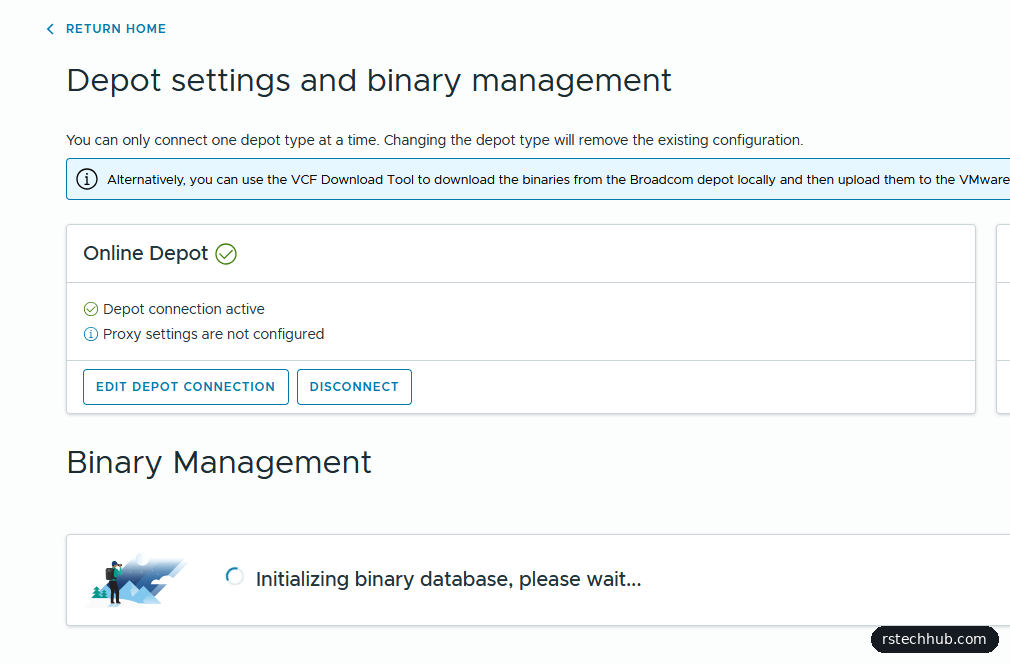Screen dimensions: 1010x664
Task: Click the Proxy settings info icon
Action: [91, 334]
